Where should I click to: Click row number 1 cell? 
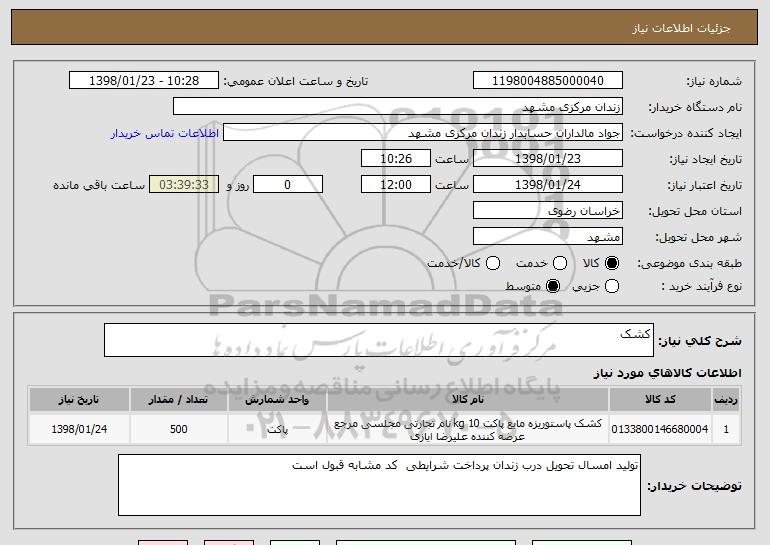[726, 429]
